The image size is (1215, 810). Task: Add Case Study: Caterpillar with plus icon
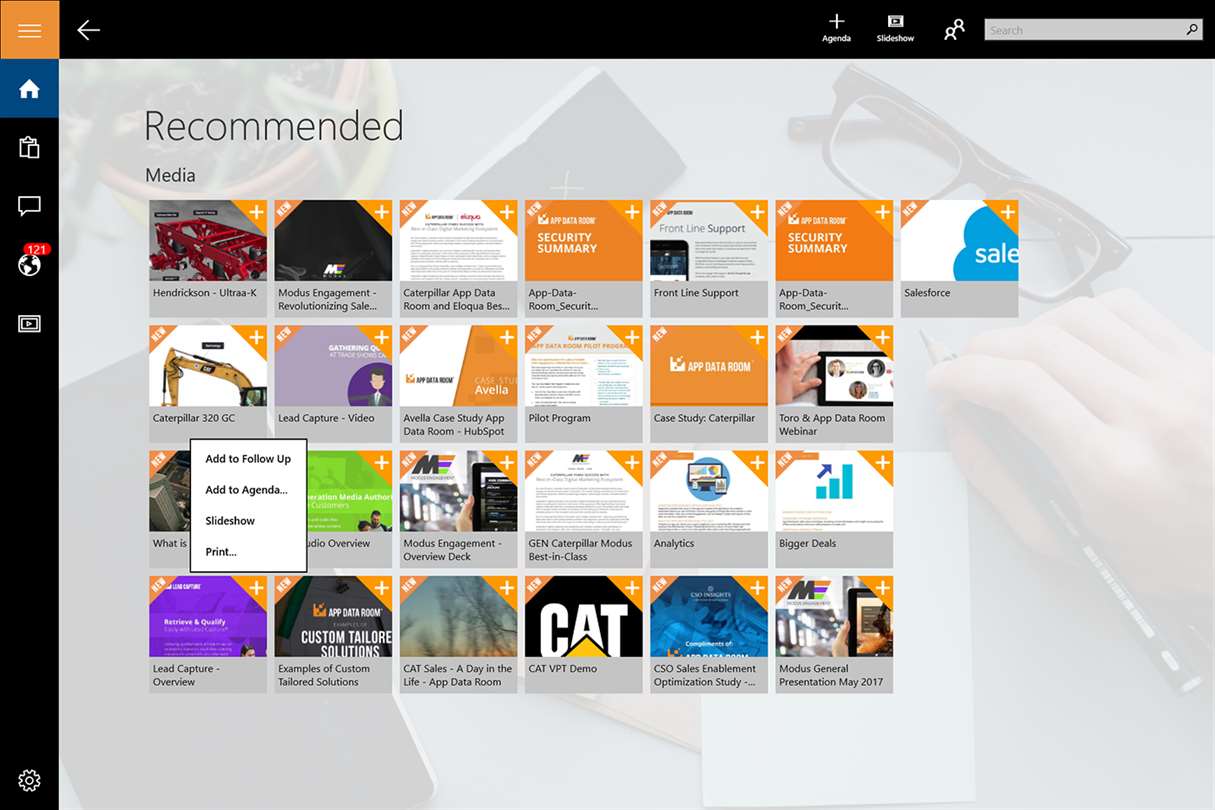point(757,337)
